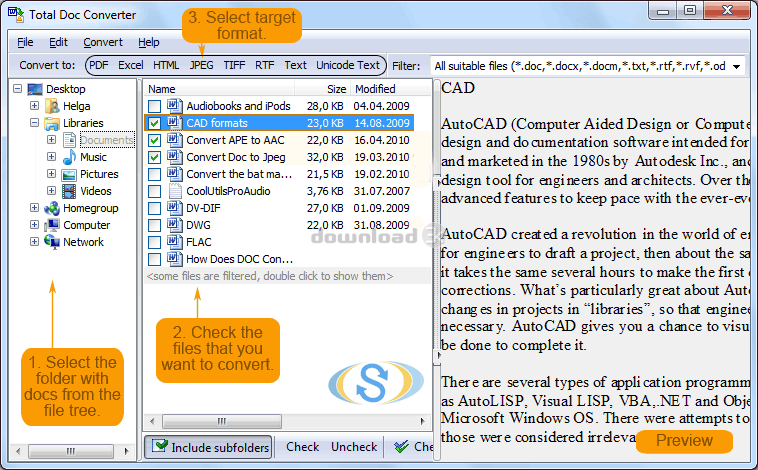Image resolution: width=758 pixels, height=470 pixels.
Task: Click the Desktop icon in the tree
Action: pyautogui.click(x=35, y=89)
